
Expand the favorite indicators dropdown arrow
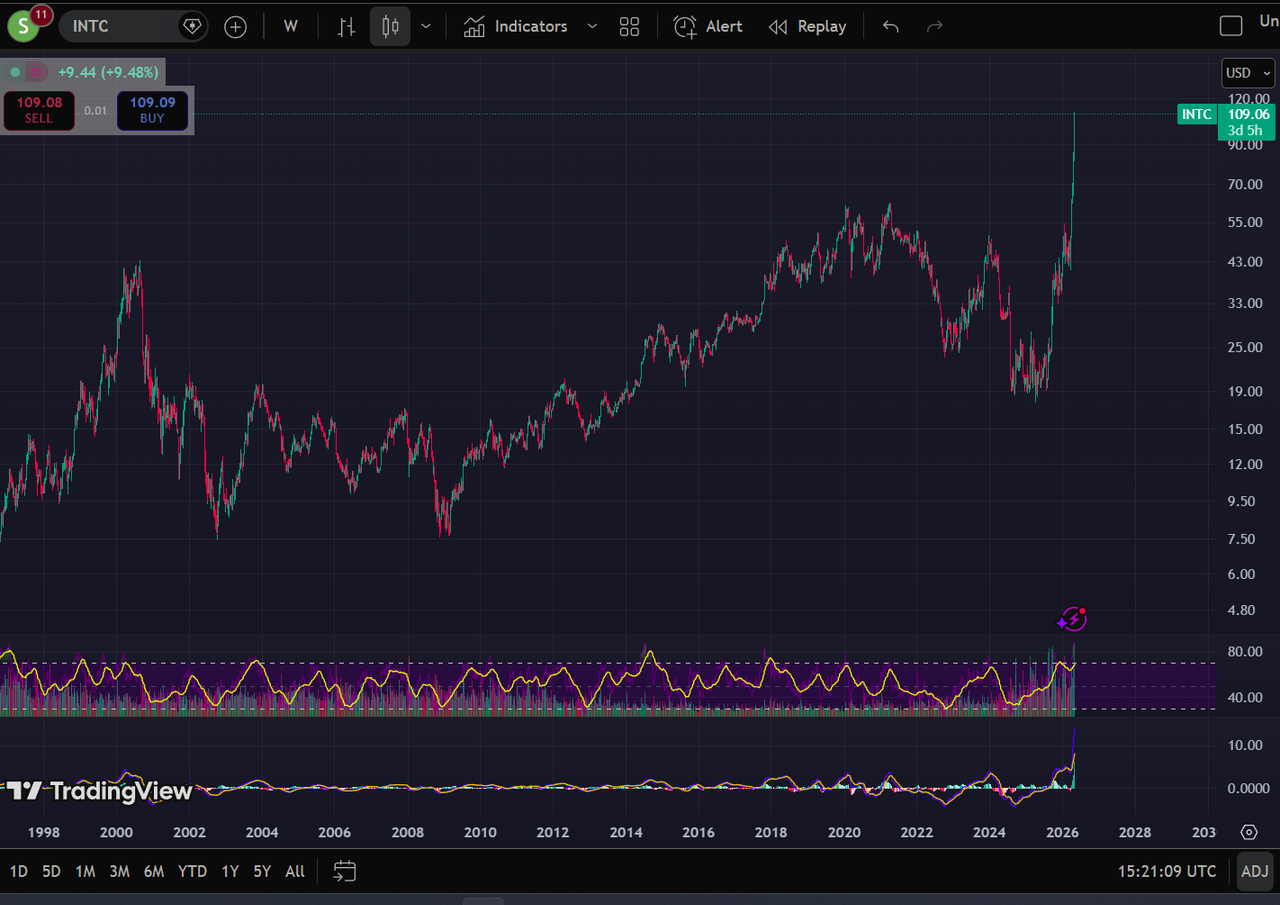point(592,26)
